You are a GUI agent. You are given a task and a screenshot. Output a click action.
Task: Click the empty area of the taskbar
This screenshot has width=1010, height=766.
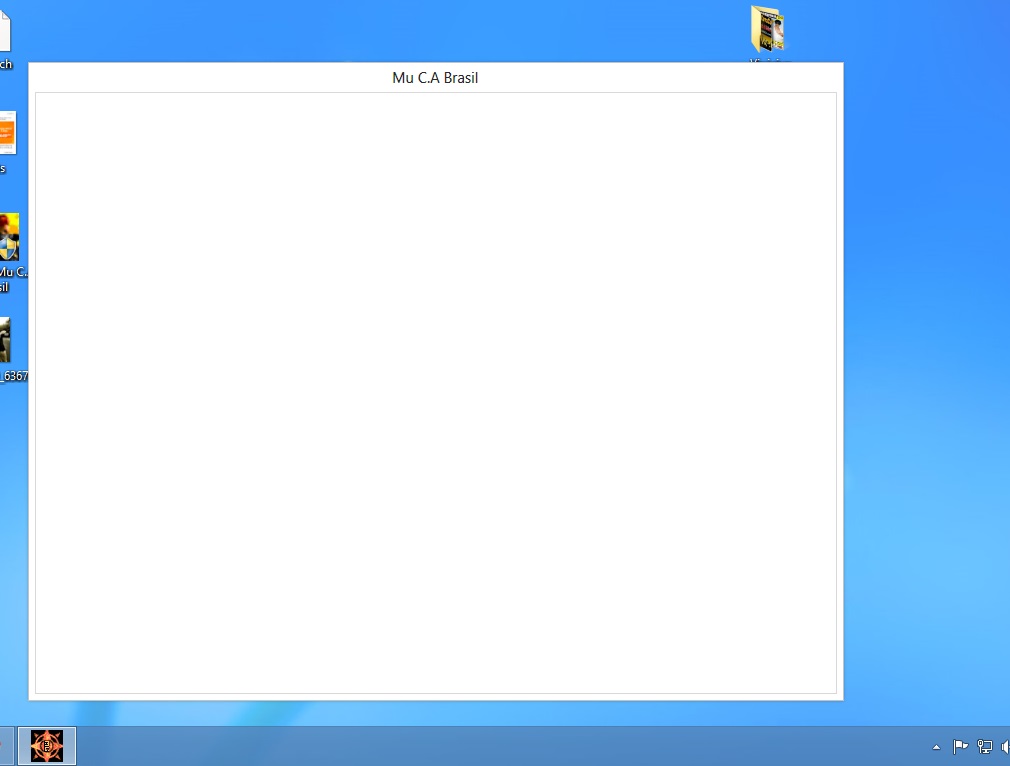tap(500, 746)
